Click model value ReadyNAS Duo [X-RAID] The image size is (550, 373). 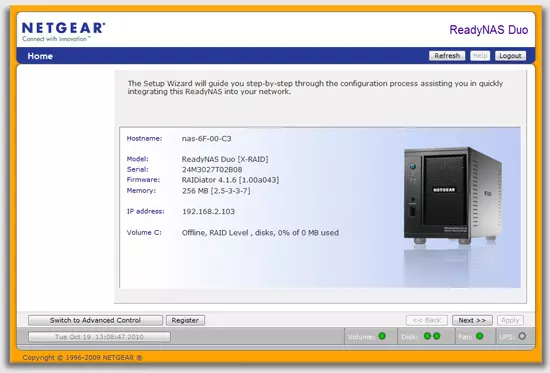[225, 159]
